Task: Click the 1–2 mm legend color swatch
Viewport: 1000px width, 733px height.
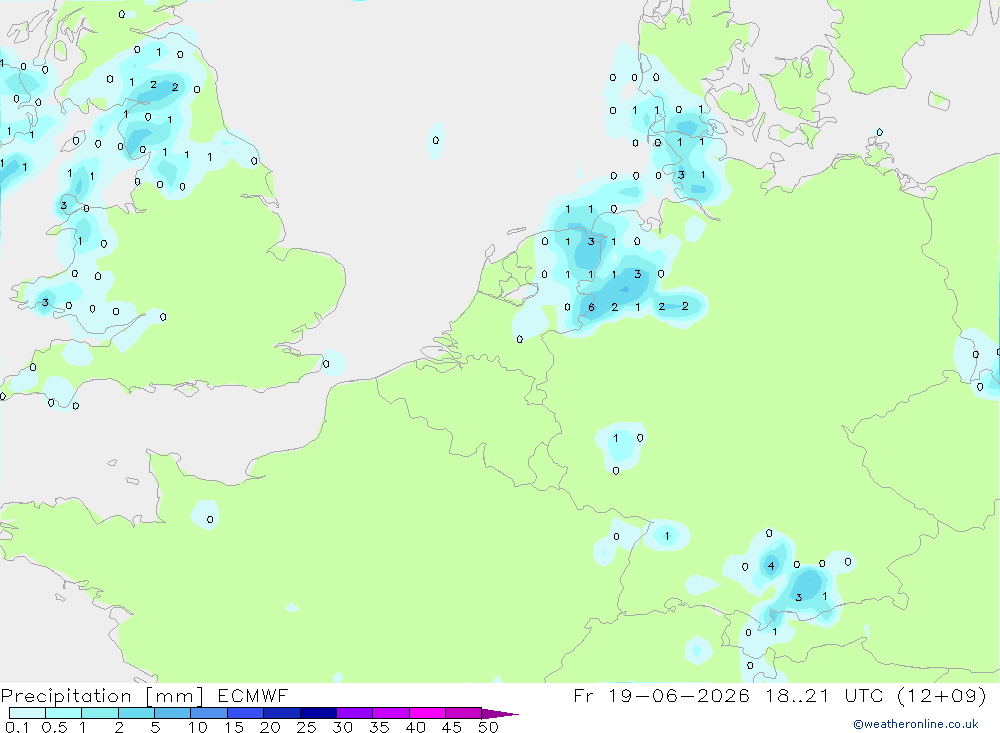Action: pos(100,713)
